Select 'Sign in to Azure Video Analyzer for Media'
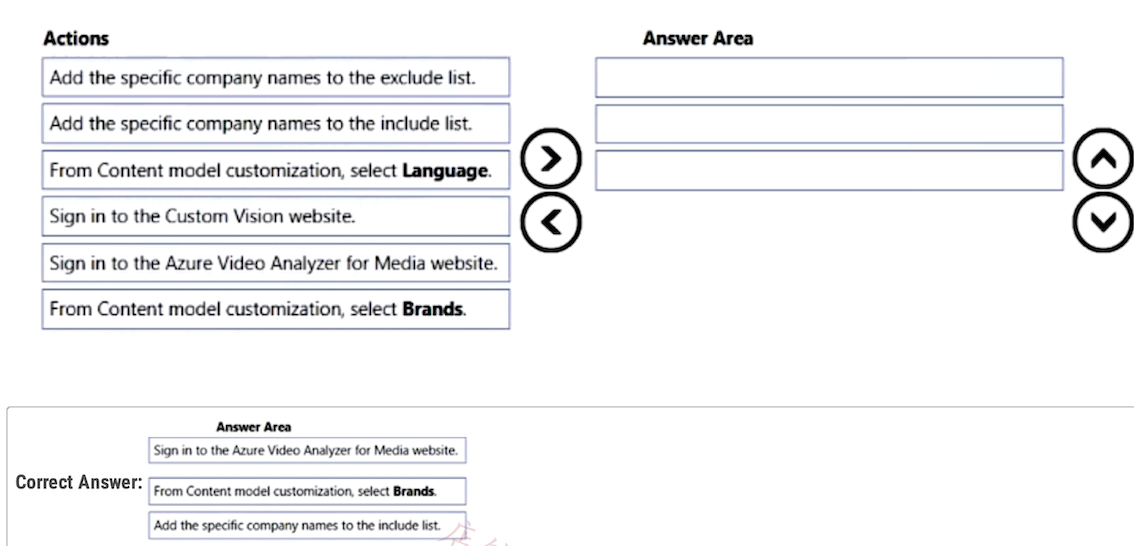Screen dimensions: 1134x546 (276, 263)
